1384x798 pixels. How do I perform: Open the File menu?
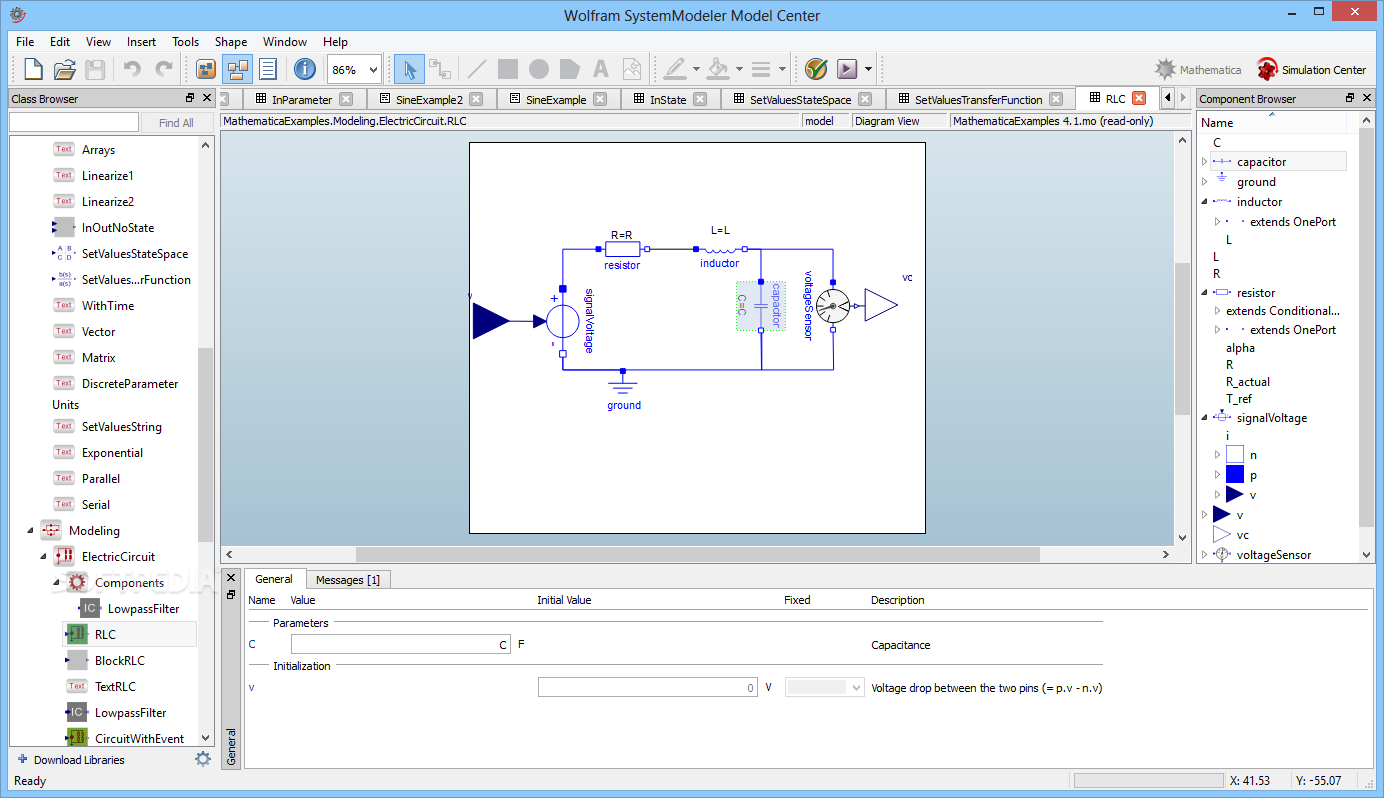[x=25, y=42]
